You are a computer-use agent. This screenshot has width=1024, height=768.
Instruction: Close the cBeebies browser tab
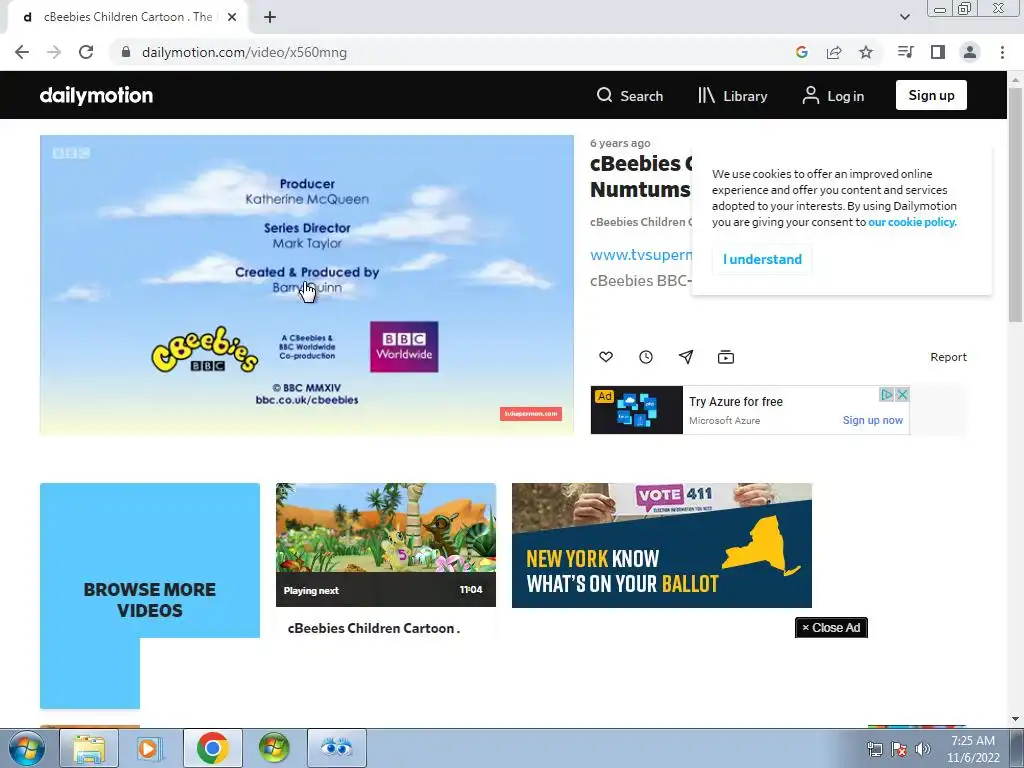(232, 18)
